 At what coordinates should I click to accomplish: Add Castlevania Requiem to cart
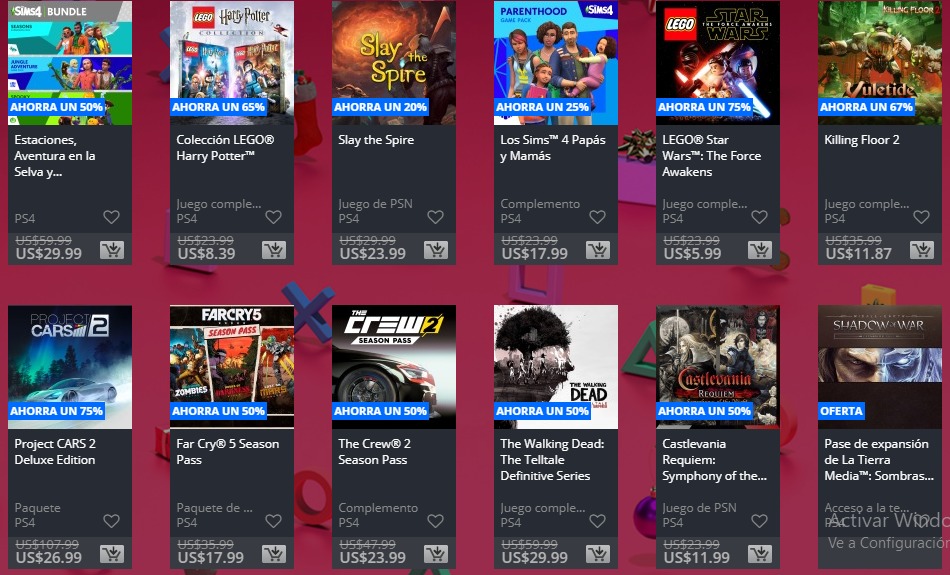[x=760, y=554]
